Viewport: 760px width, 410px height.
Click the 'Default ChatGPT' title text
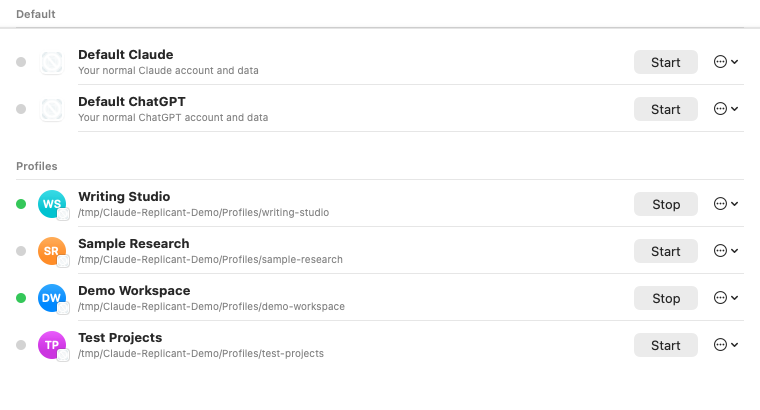click(132, 101)
